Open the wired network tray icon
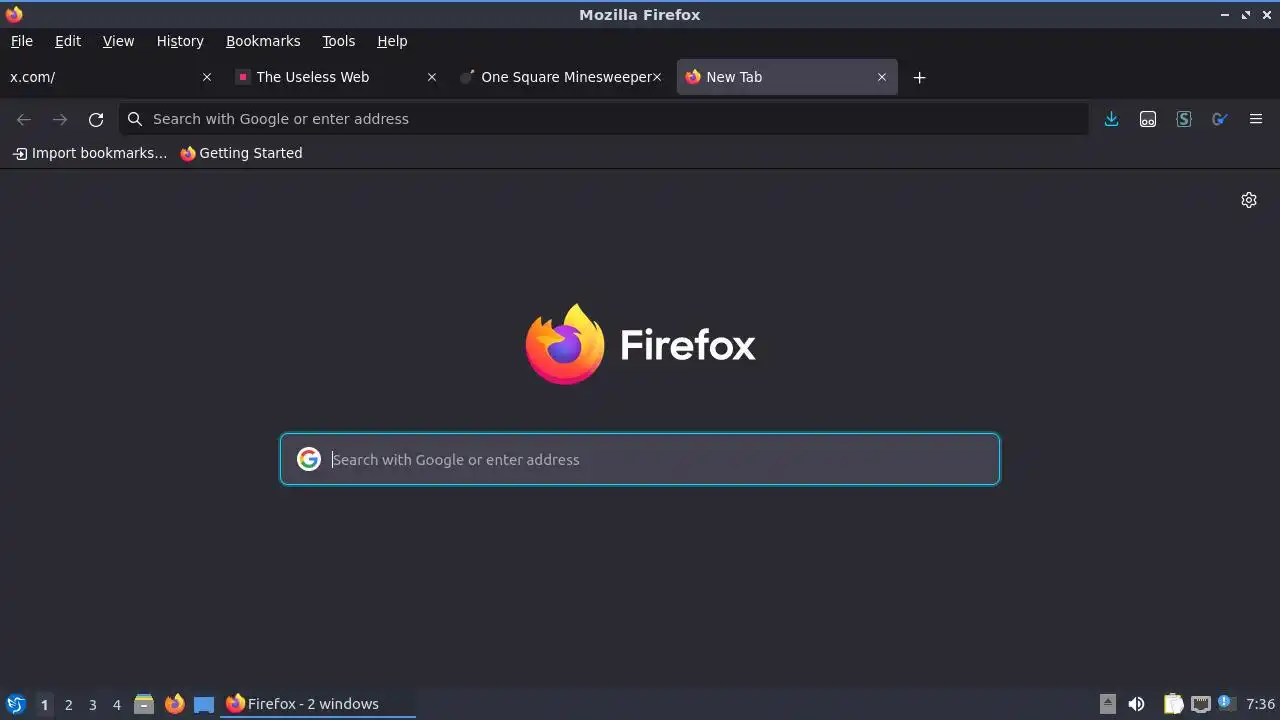 1201,704
